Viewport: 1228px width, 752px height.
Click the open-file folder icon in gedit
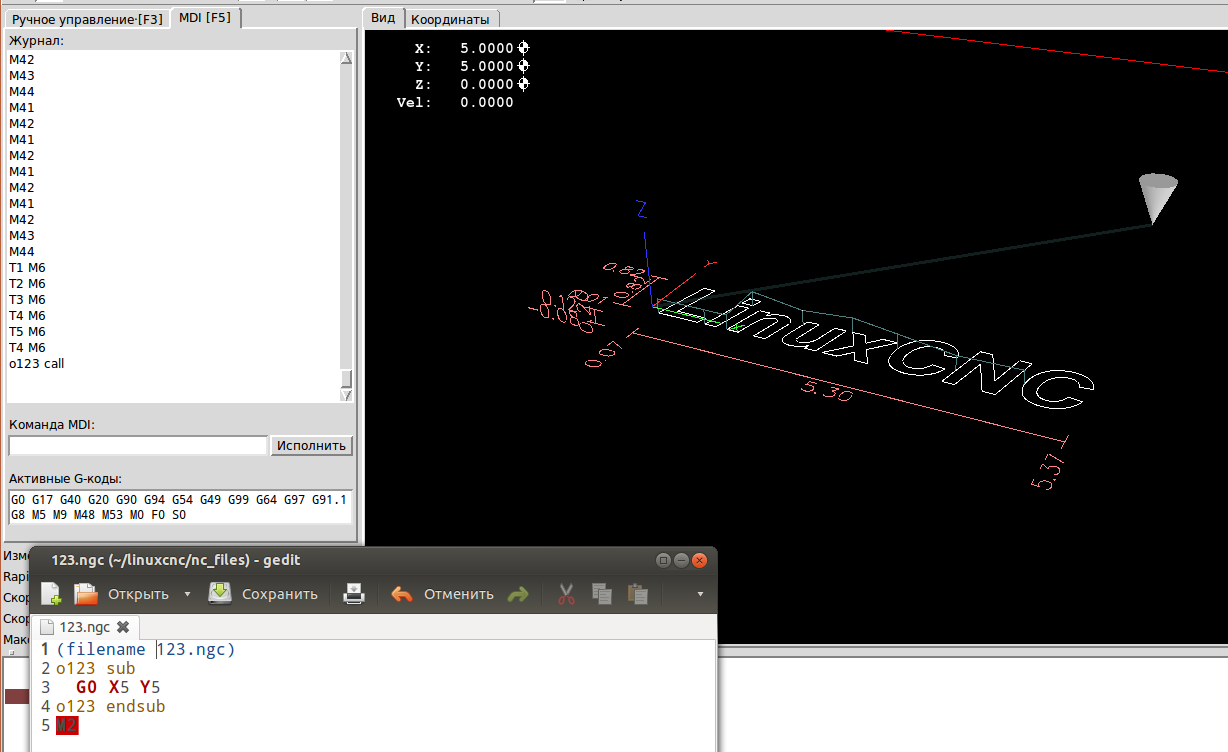[86, 594]
